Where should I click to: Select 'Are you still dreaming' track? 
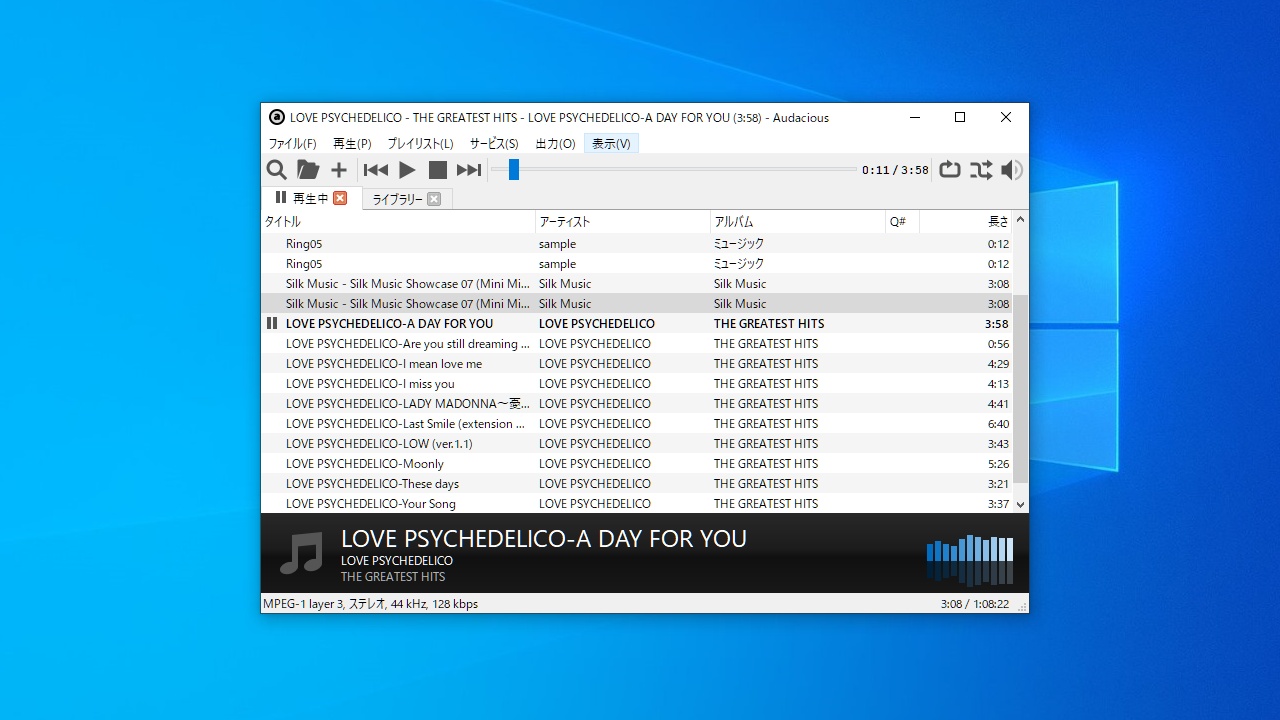[x=637, y=344]
